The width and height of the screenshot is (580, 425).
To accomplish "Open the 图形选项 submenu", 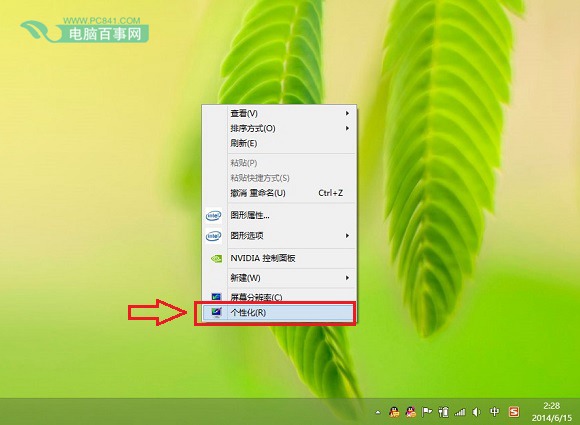I will [x=279, y=236].
